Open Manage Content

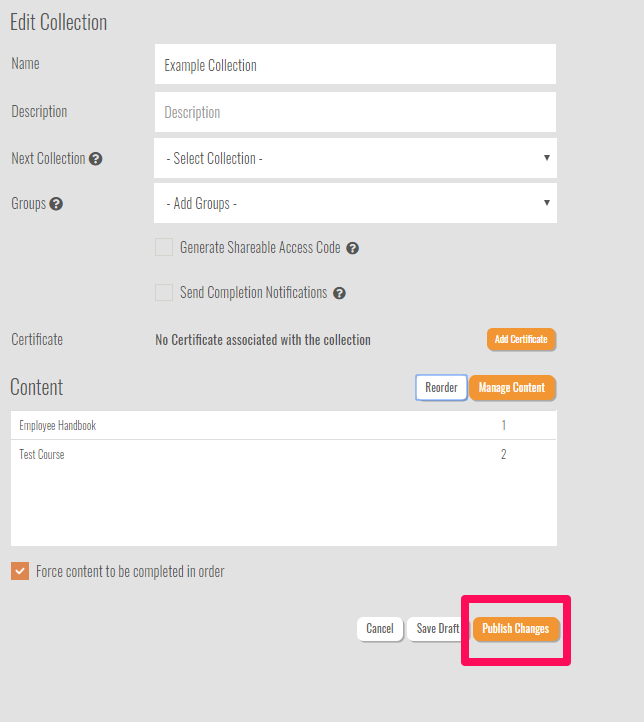(511, 388)
